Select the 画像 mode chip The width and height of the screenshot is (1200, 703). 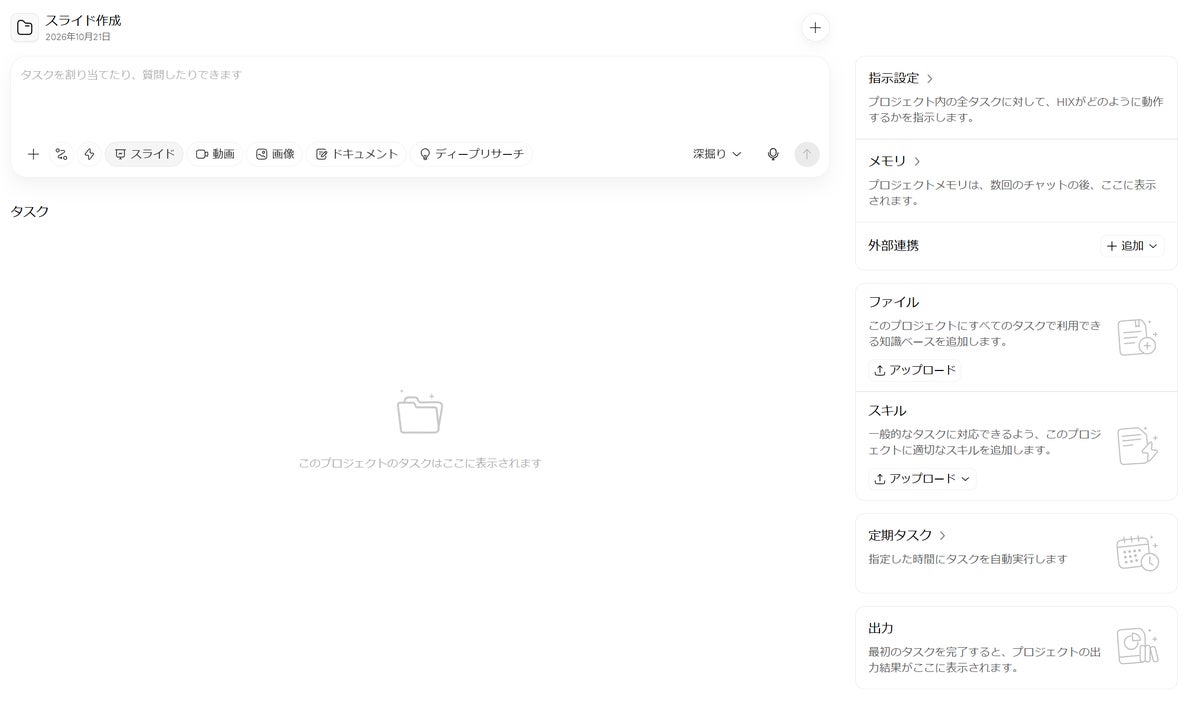click(275, 154)
